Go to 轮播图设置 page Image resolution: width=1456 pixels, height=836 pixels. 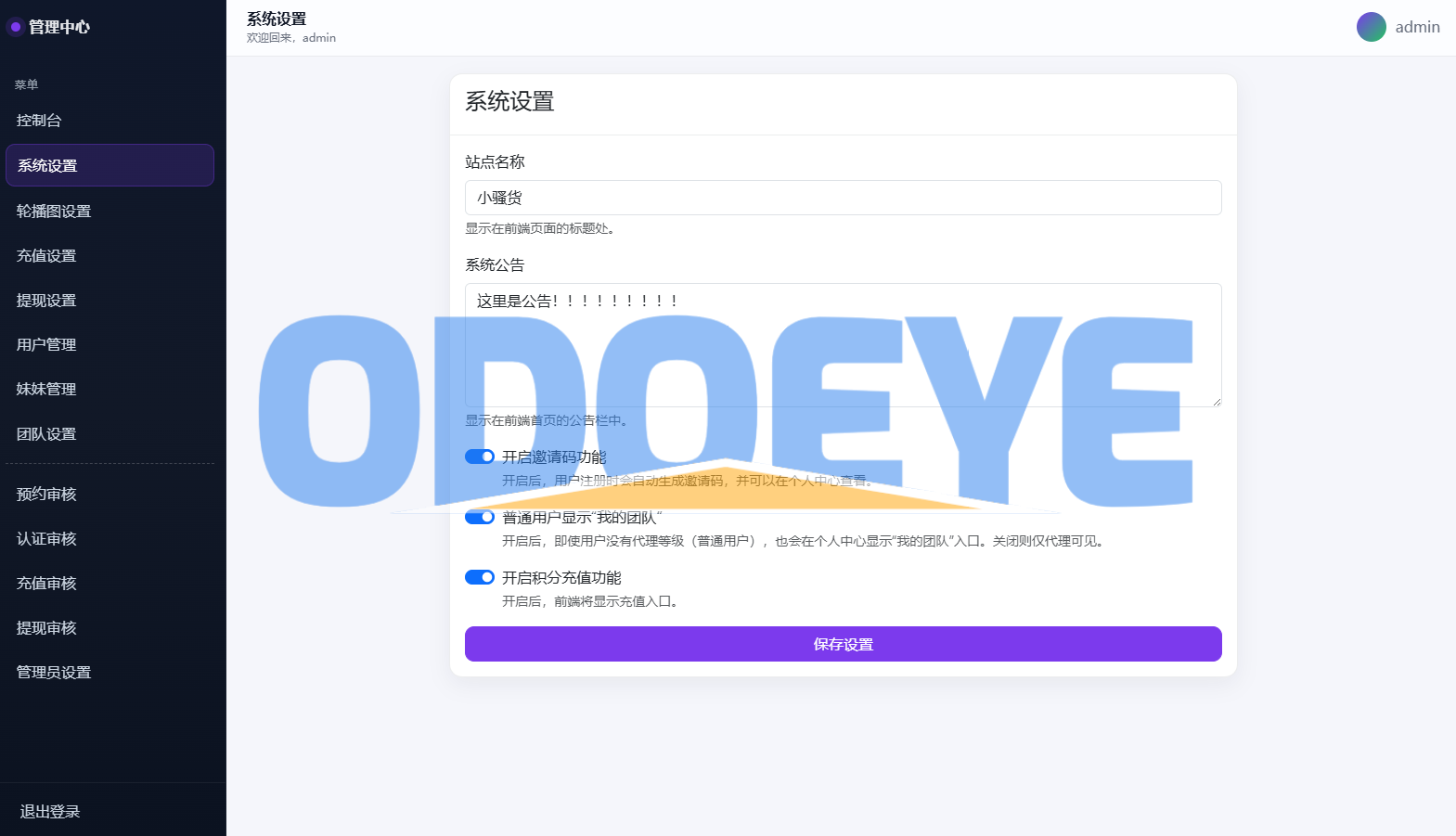[x=110, y=211]
